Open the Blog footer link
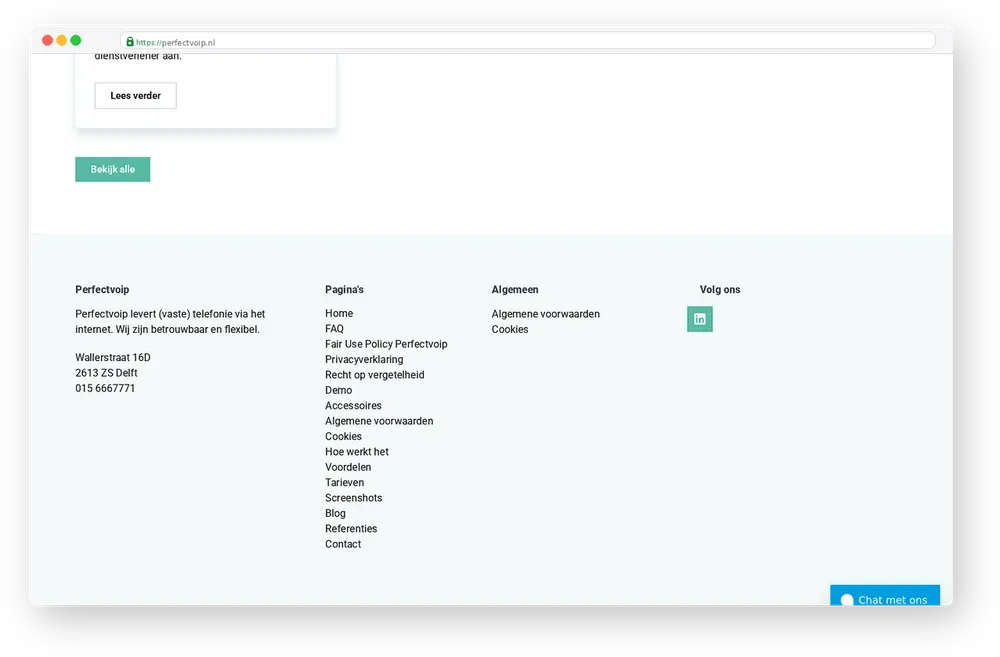This screenshot has height=657, width=1000. pos(335,513)
